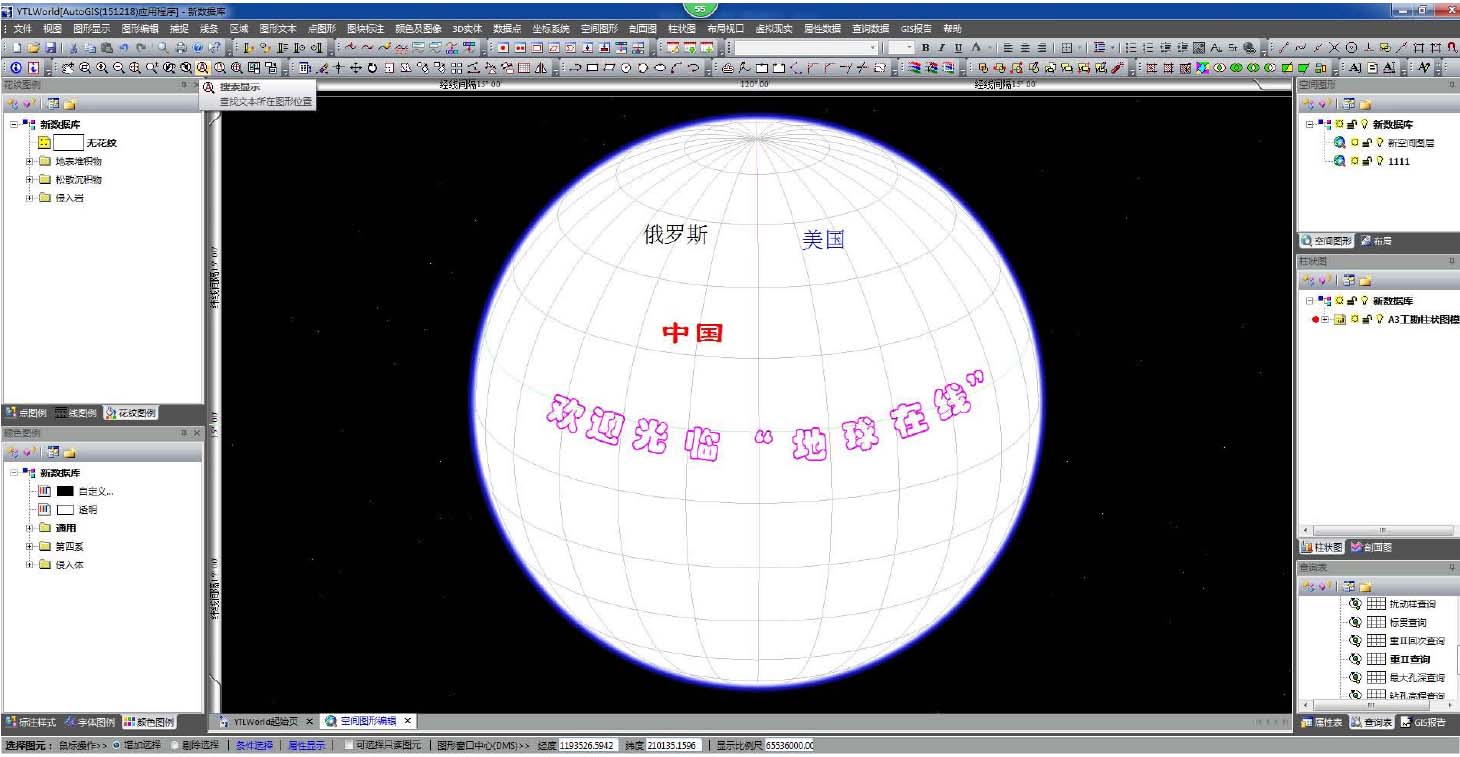Expand 侵入岩 in pattern legend panel
The width and height of the screenshot is (1460, 757).
tap(29, 198)
